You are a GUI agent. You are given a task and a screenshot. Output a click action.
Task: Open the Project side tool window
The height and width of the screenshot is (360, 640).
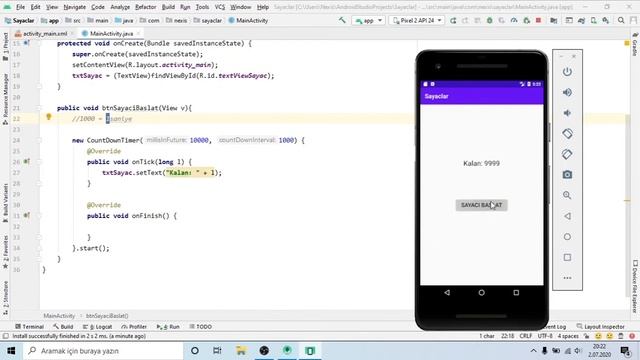pyautogui.click(x=5, y=46)
